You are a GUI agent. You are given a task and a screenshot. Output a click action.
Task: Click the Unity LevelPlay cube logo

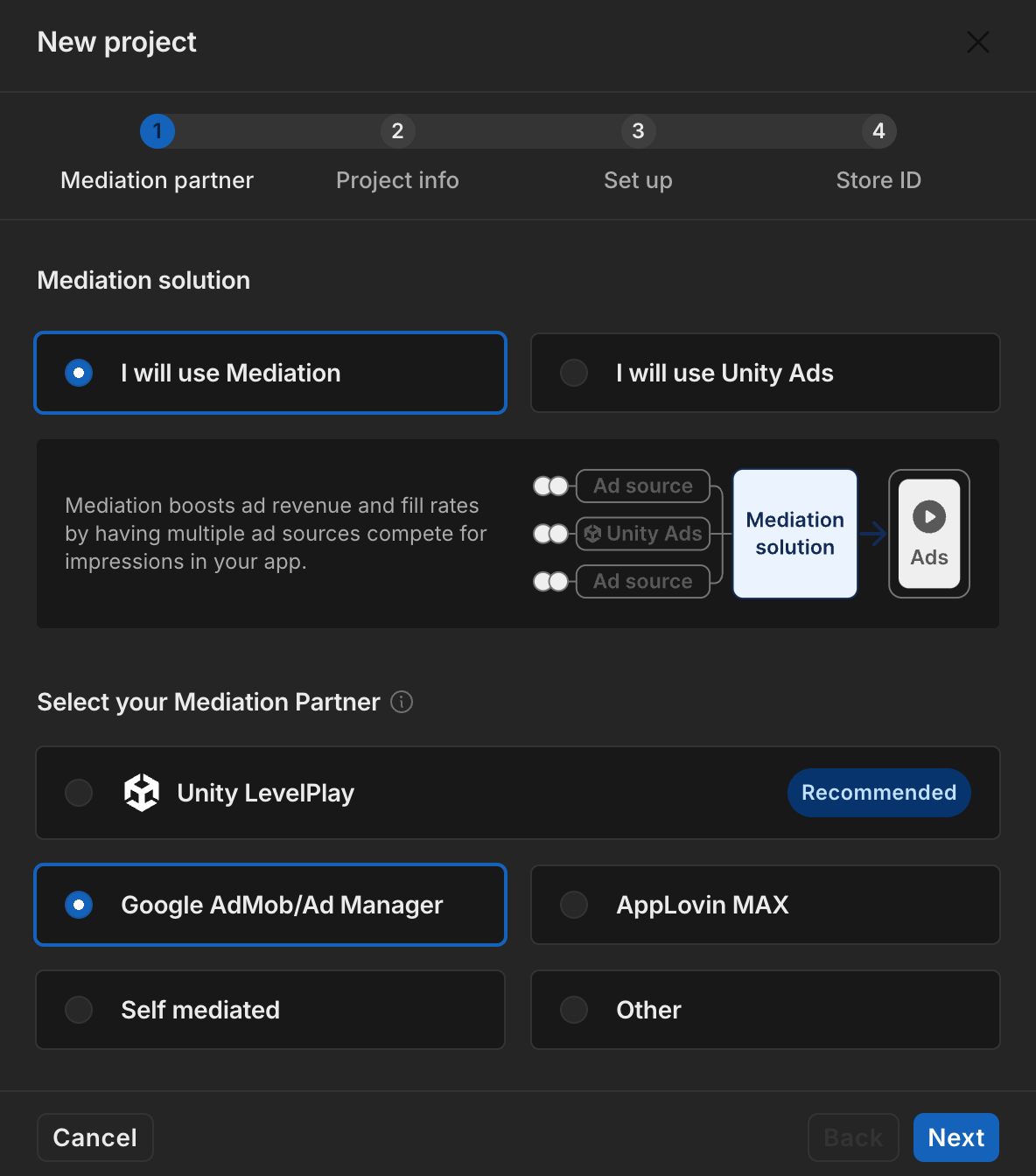pyautogui.click(x=142, y=793)
